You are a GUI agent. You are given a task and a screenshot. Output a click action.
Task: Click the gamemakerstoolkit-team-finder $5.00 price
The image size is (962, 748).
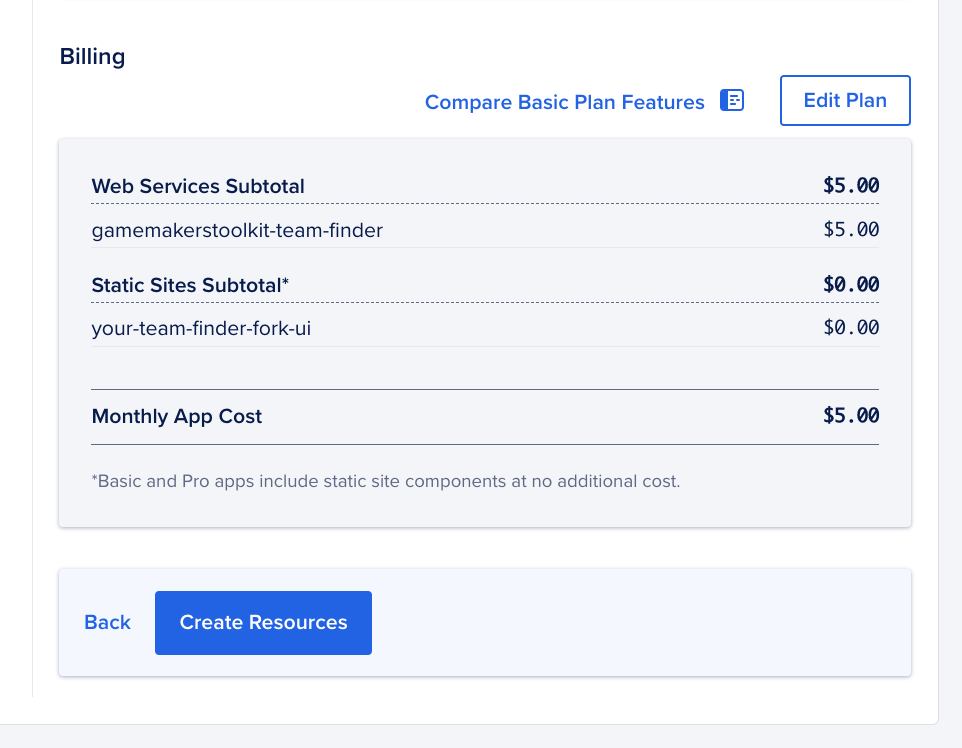(851, 230)
